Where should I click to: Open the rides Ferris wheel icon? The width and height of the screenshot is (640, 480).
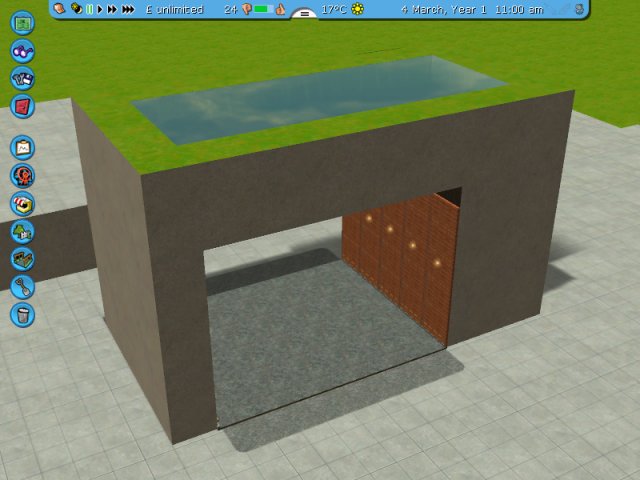[x=22, y=176]
